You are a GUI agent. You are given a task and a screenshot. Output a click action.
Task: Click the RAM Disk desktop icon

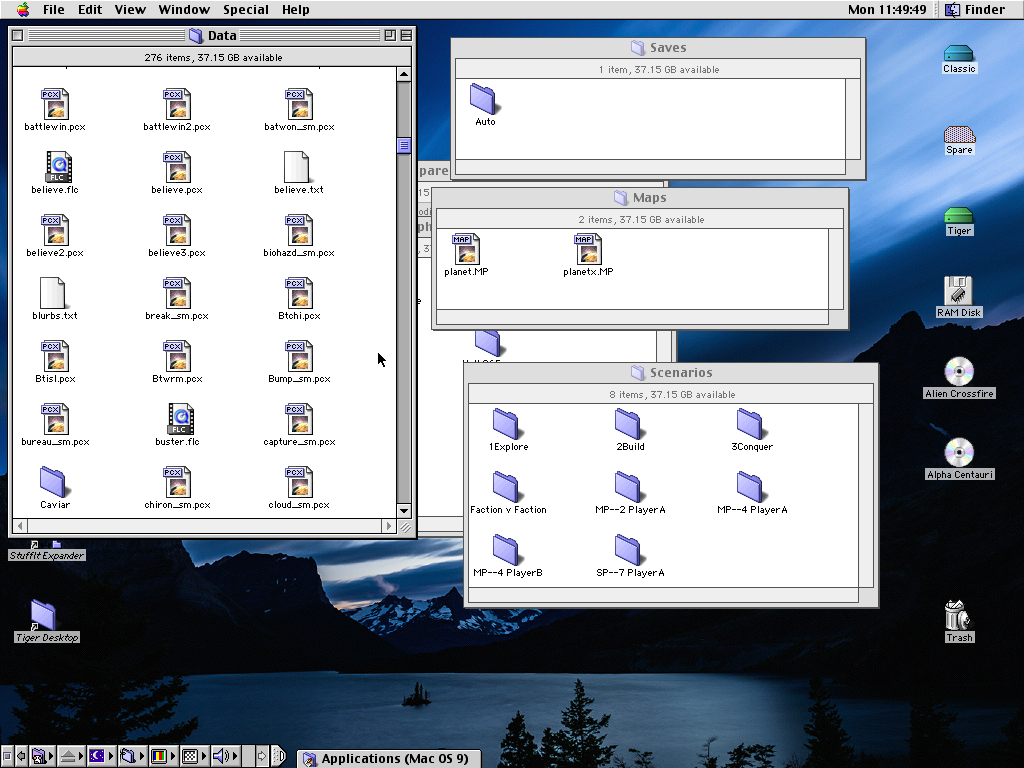coord(958,291)
